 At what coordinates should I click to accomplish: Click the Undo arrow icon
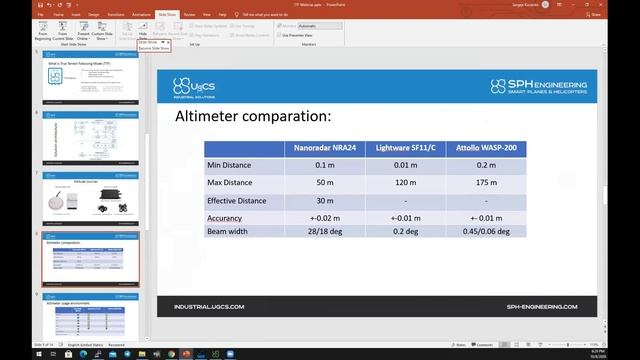click(49, 5)
